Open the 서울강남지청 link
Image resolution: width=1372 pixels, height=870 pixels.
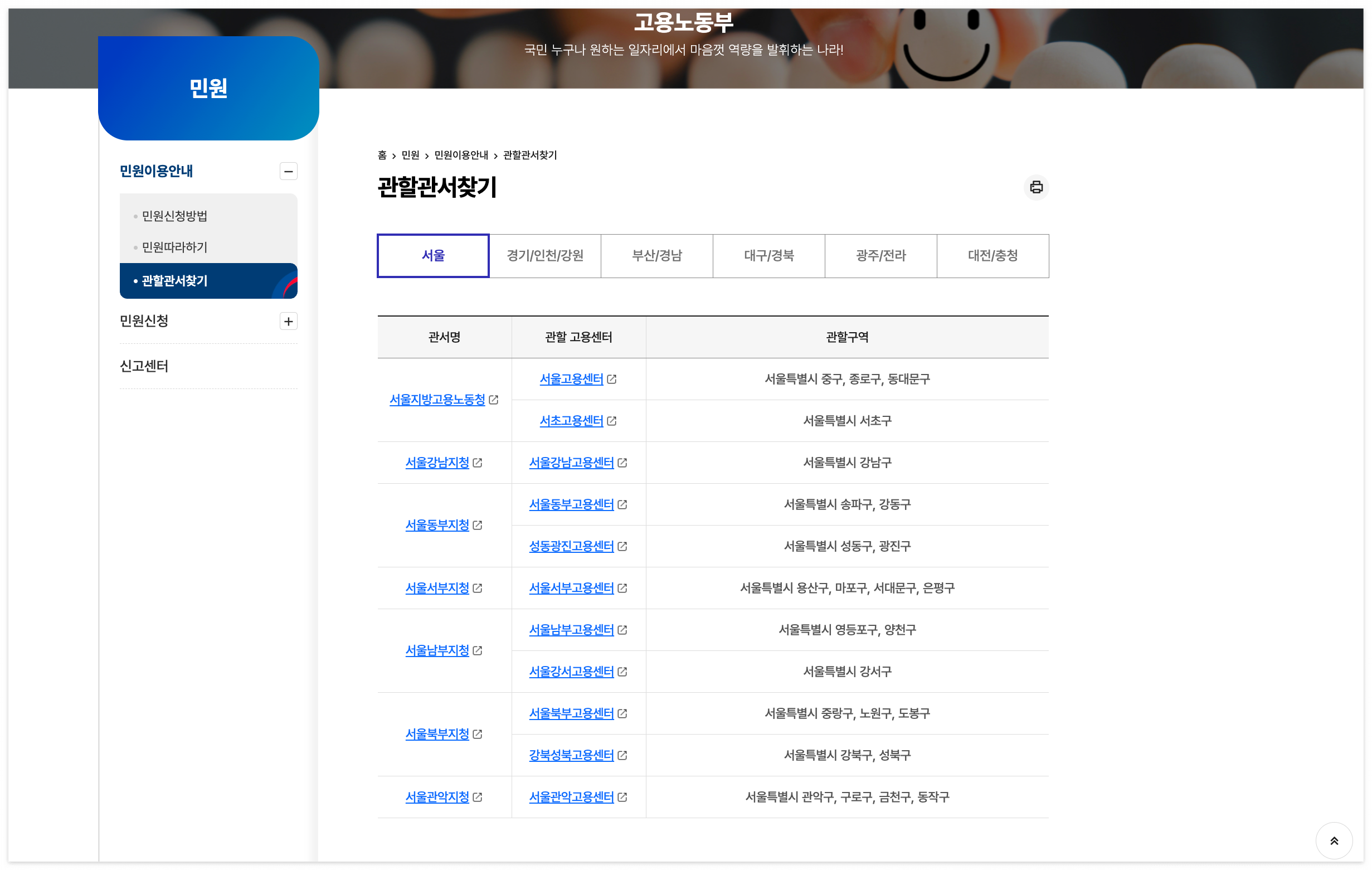pos(436,463)
